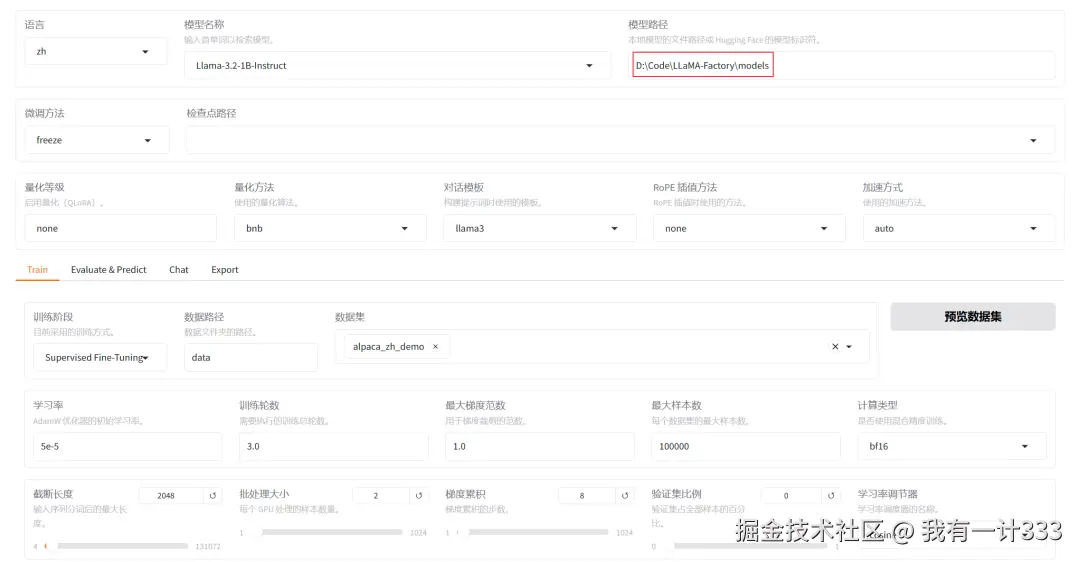Click the 梯度累积 number box showing 8
Viewport: 1080px width, 562px height.
click(587, 495)
